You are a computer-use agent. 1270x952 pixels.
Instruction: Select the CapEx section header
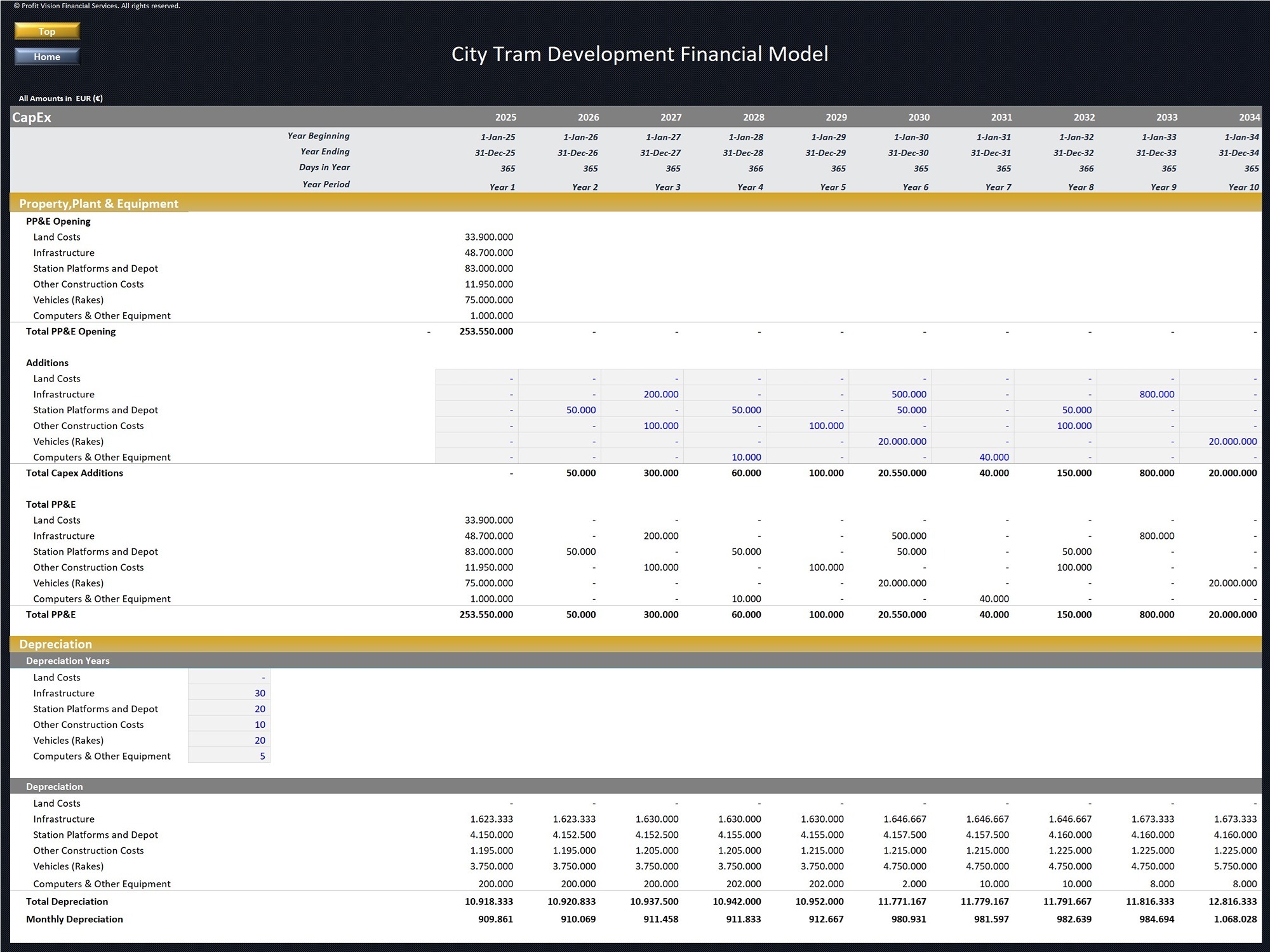[32, 117]
